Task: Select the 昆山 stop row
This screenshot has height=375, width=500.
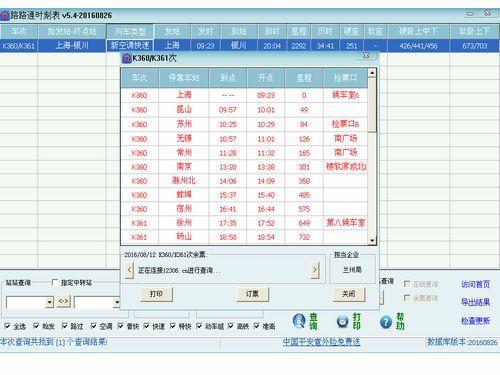Action: click(x=244, y=110)
